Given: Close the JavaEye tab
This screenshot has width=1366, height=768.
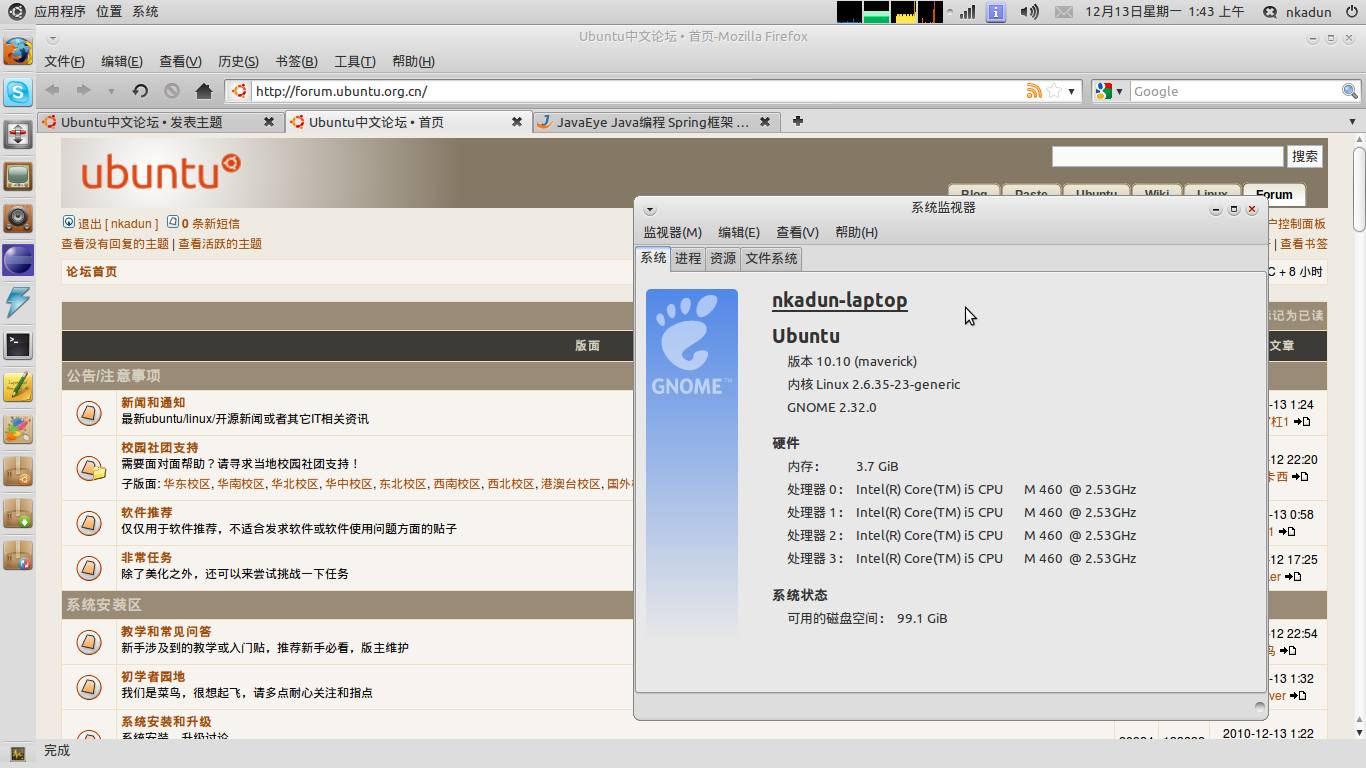Looking at the screenshot, I should 765,122.
